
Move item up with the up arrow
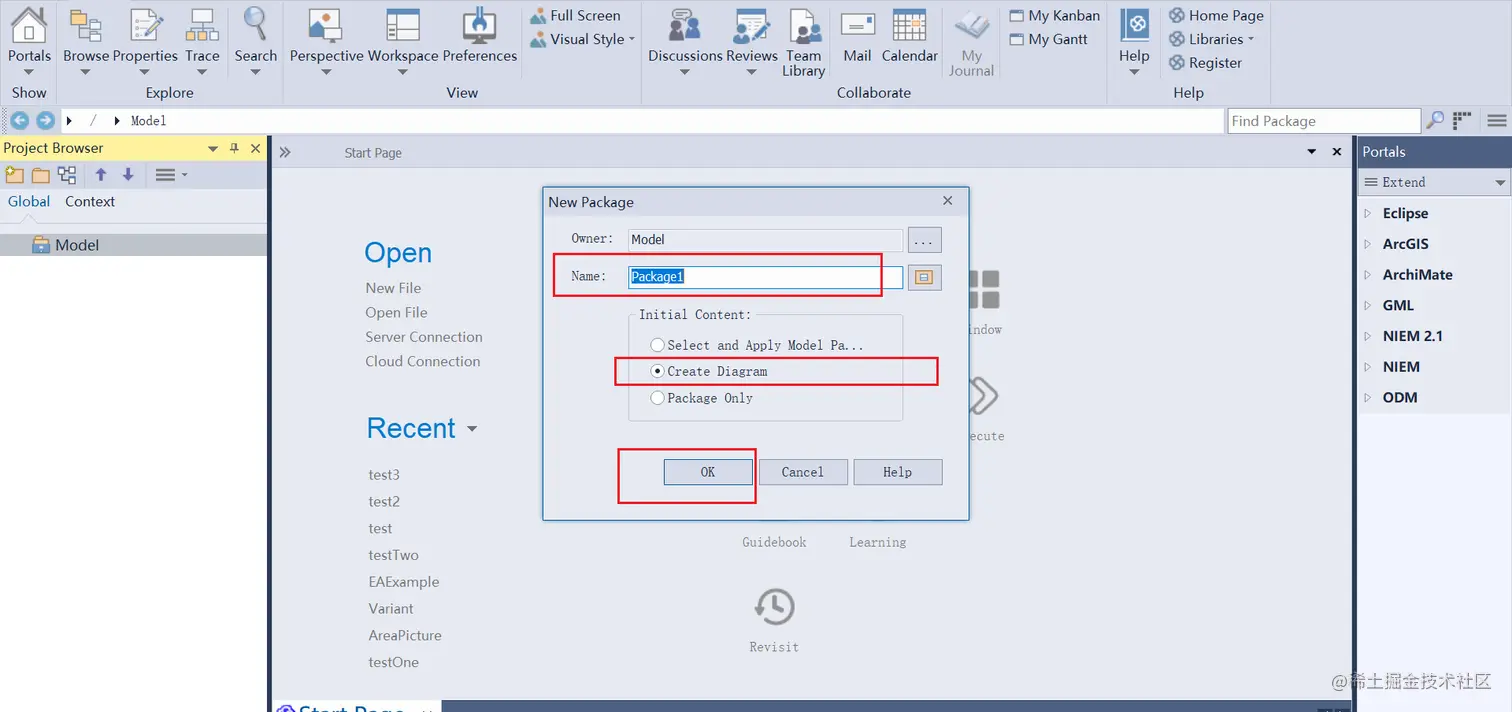tap(101, 175)
